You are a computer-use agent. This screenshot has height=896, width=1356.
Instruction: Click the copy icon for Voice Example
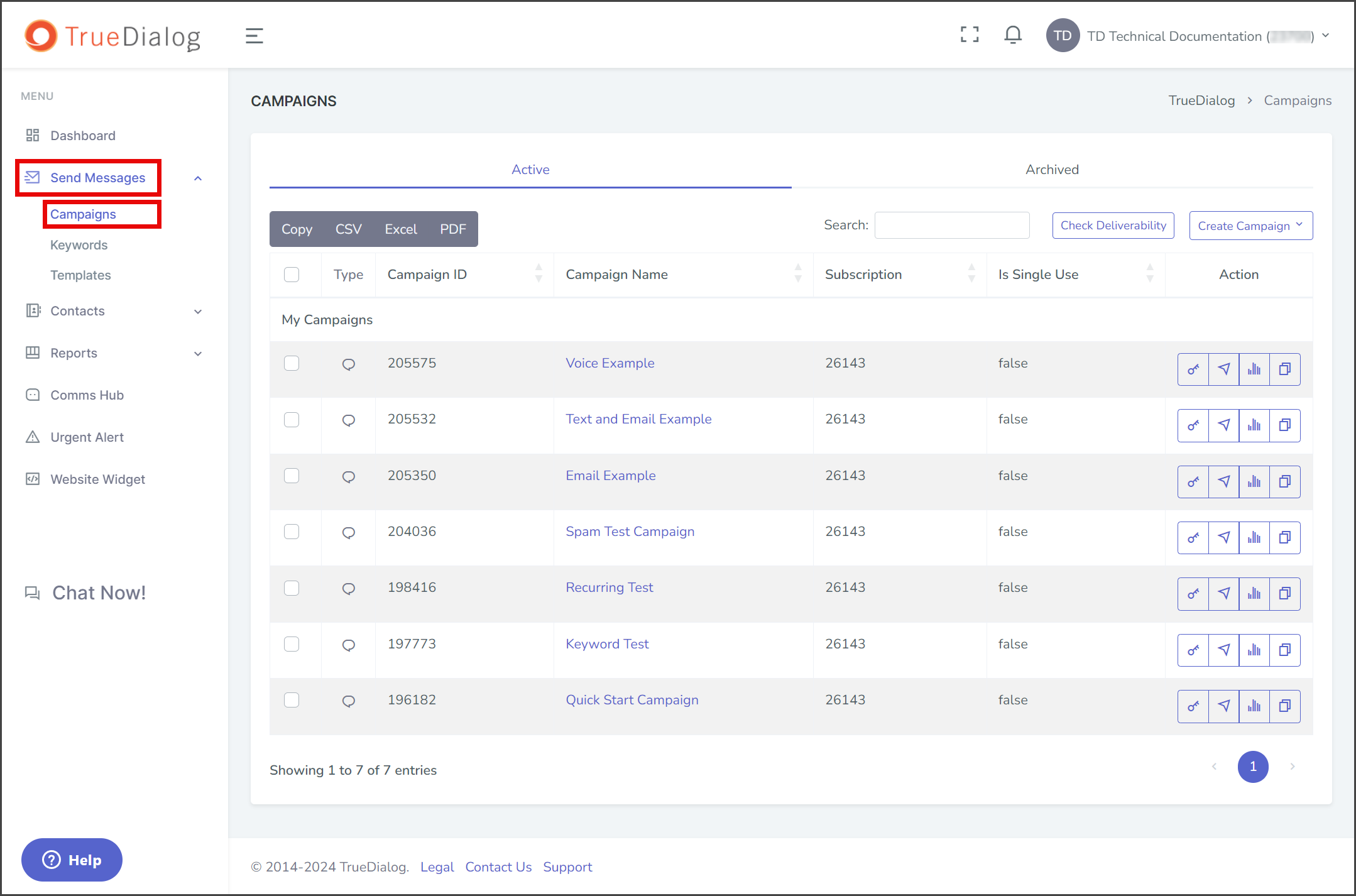(x=1285, y=369)
